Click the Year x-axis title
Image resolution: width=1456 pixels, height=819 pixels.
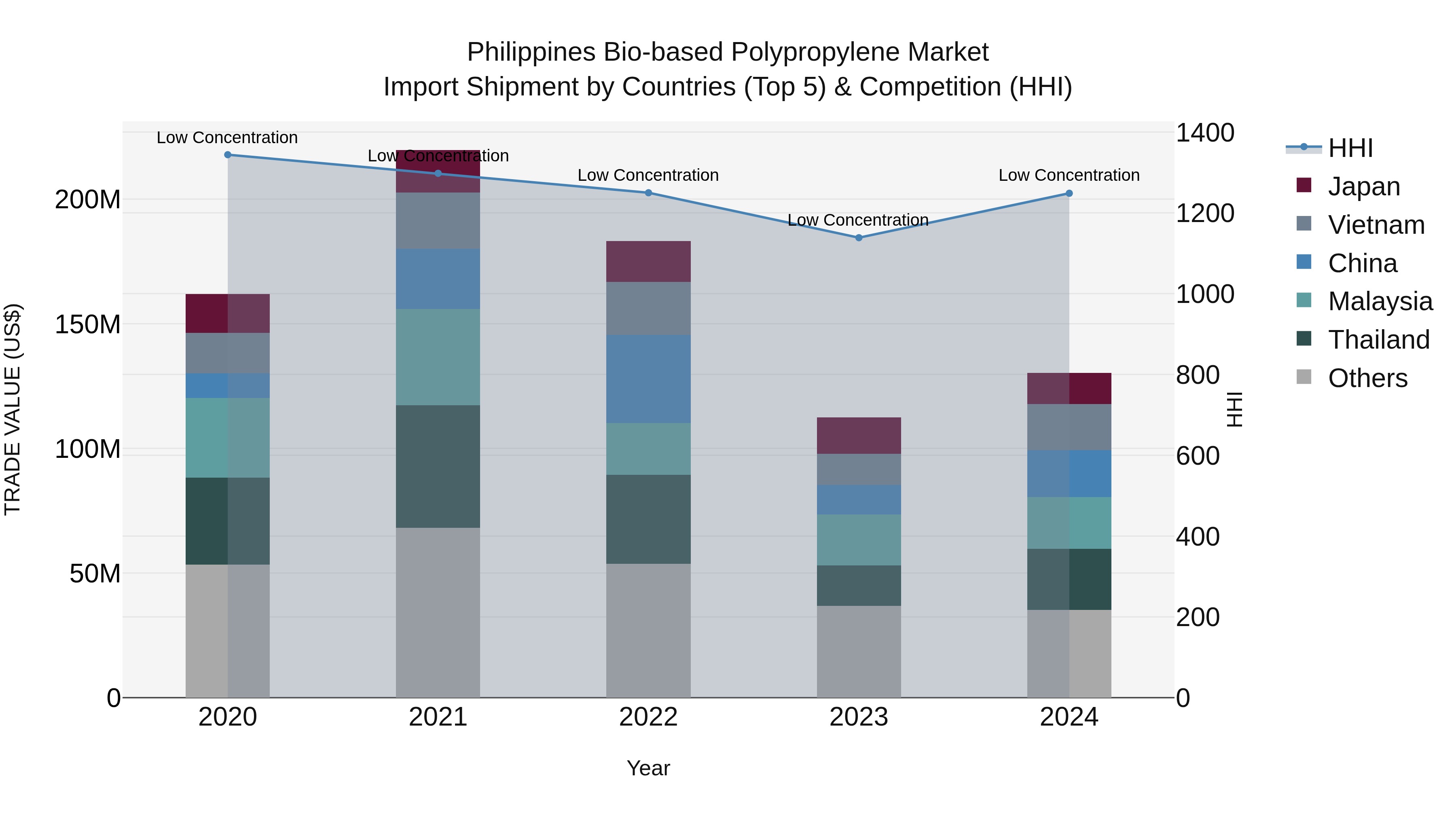coord(648,769)
